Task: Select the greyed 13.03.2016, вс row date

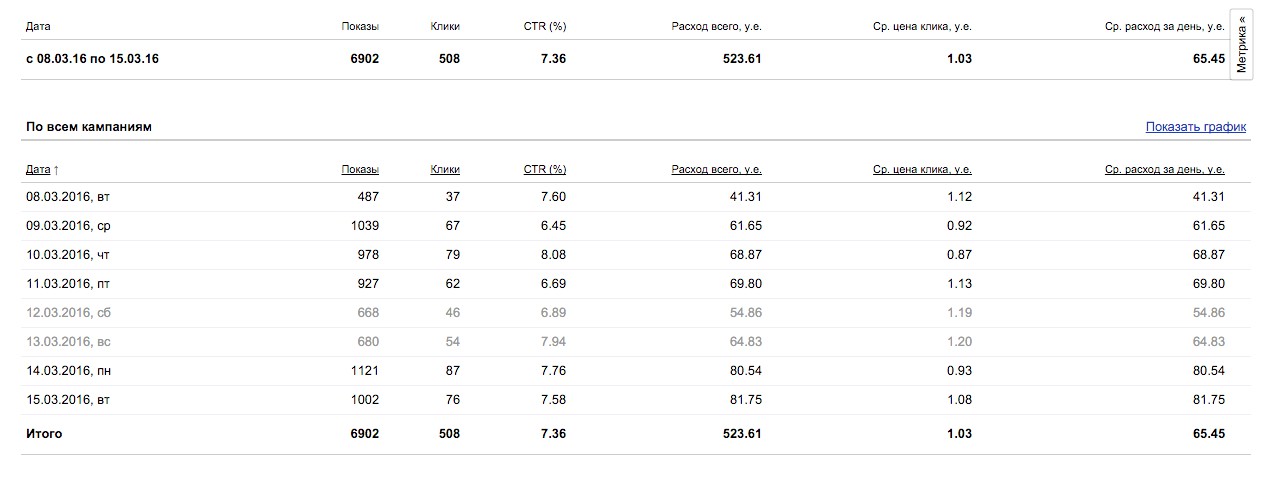Action: tap(68, 342)
